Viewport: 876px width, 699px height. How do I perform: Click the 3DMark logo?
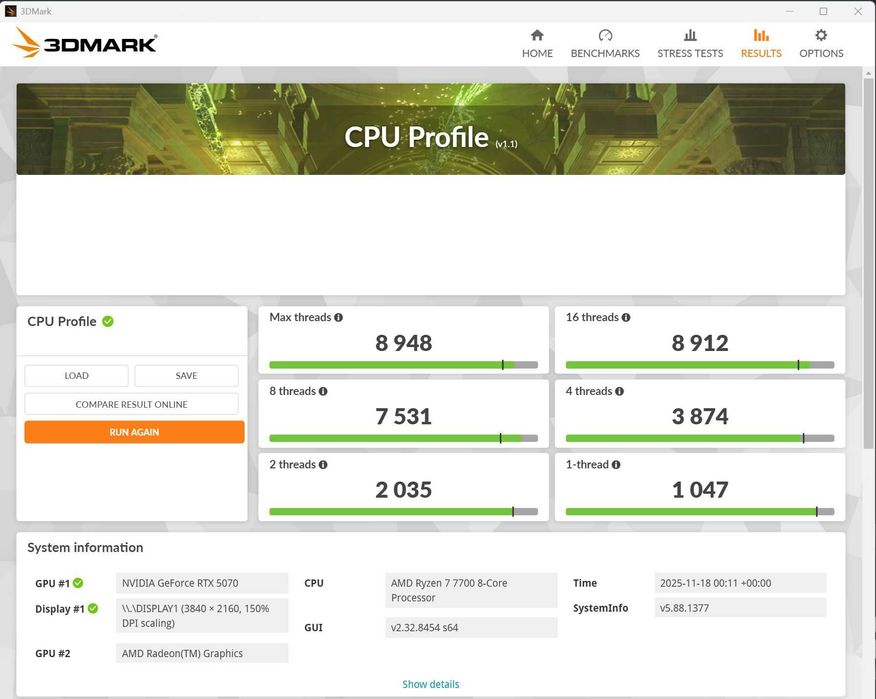click(x=85, y=43)
